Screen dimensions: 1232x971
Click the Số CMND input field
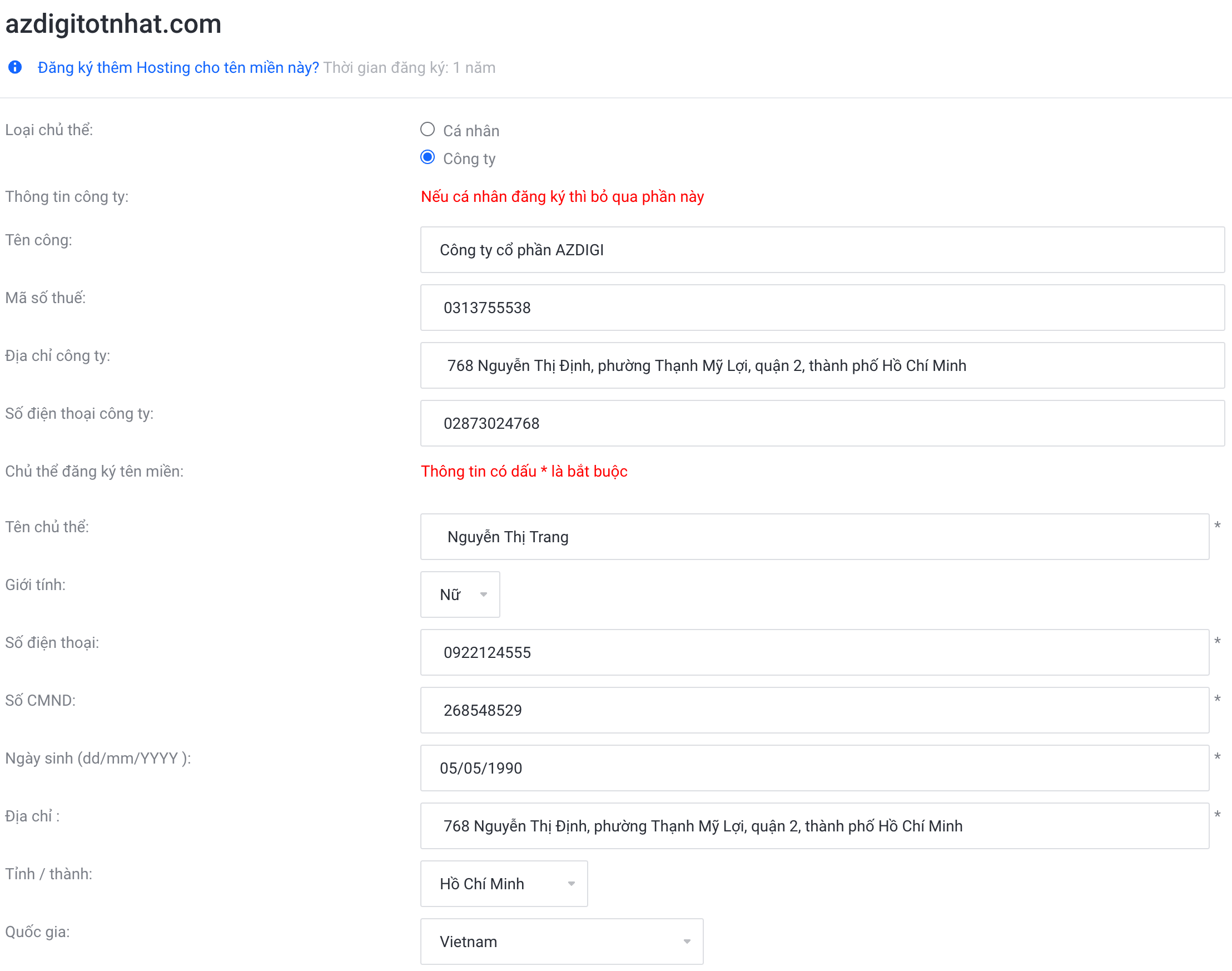tap(814, 710)
